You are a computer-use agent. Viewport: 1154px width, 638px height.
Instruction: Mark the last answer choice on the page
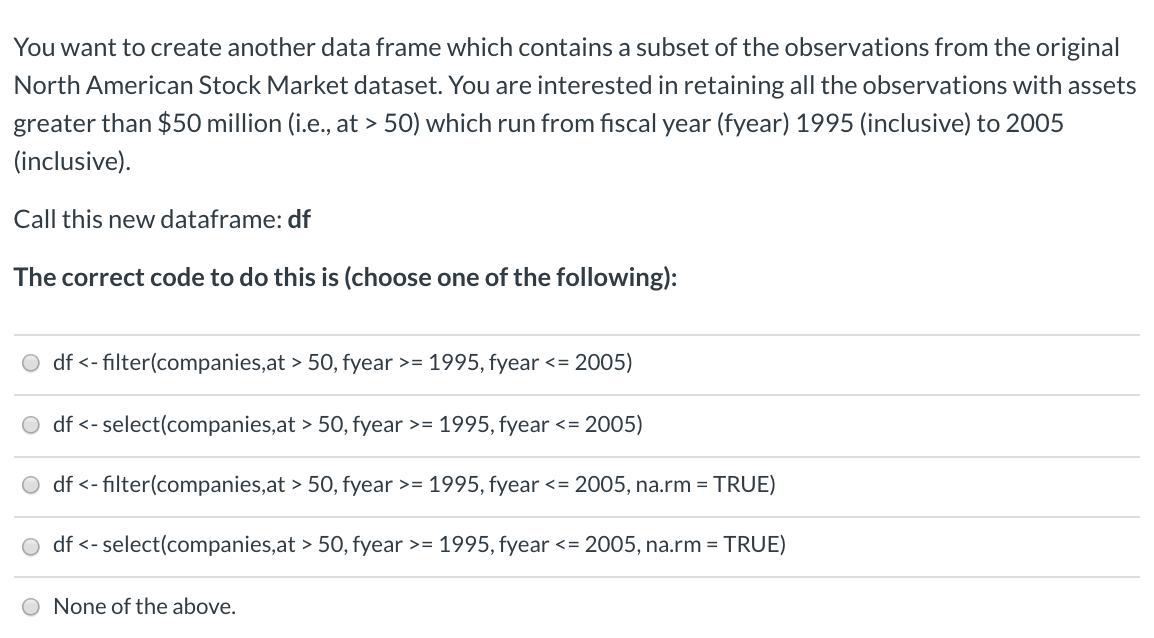pyautogui.click(x=144, y=605)
